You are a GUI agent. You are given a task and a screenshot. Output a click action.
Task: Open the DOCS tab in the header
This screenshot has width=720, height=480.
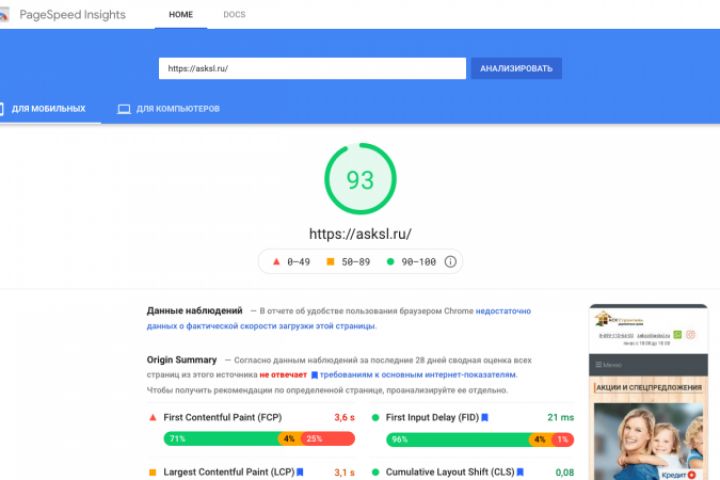(234, 15)
